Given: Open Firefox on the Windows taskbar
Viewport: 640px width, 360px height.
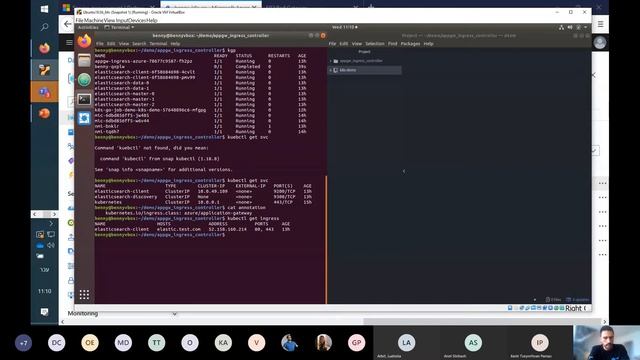Looking at the screenshot, I should point(44,48).
